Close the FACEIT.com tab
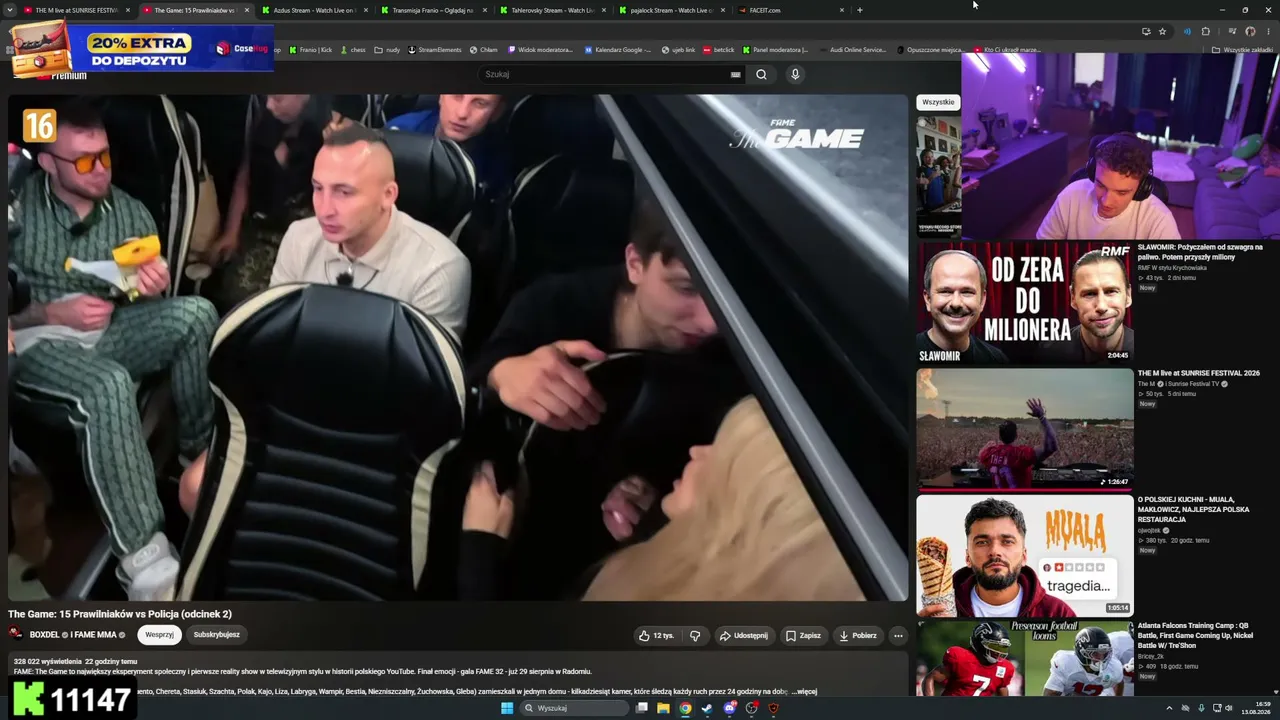This screenshot has width=1280, height=720. pos(842,10)
